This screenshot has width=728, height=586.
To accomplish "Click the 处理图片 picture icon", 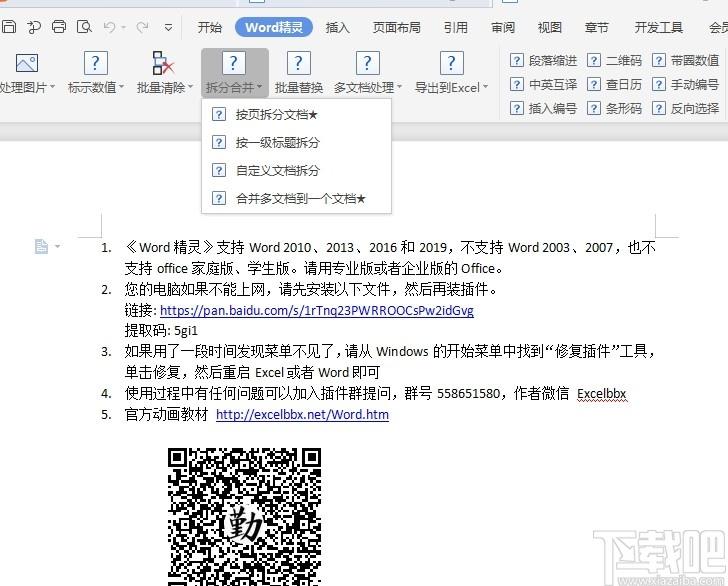I will click(x=26, y=63).
